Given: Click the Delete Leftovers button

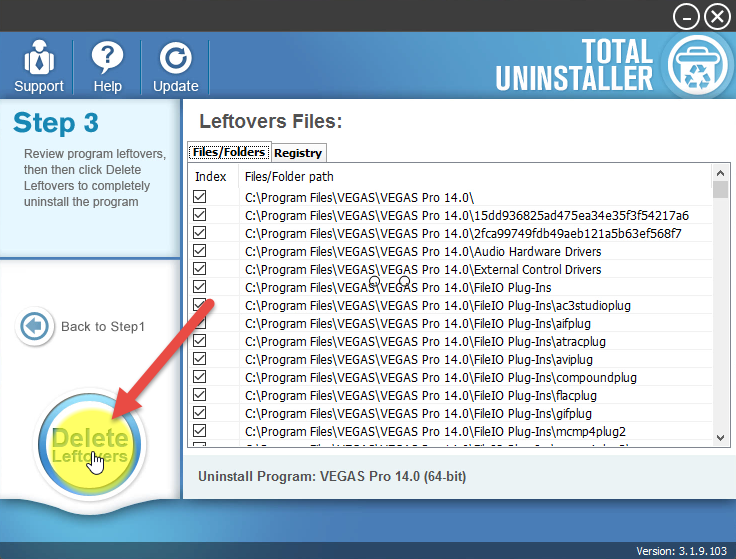Looking at the screenshot, I should pyautogui.click(x=90, y=444).
